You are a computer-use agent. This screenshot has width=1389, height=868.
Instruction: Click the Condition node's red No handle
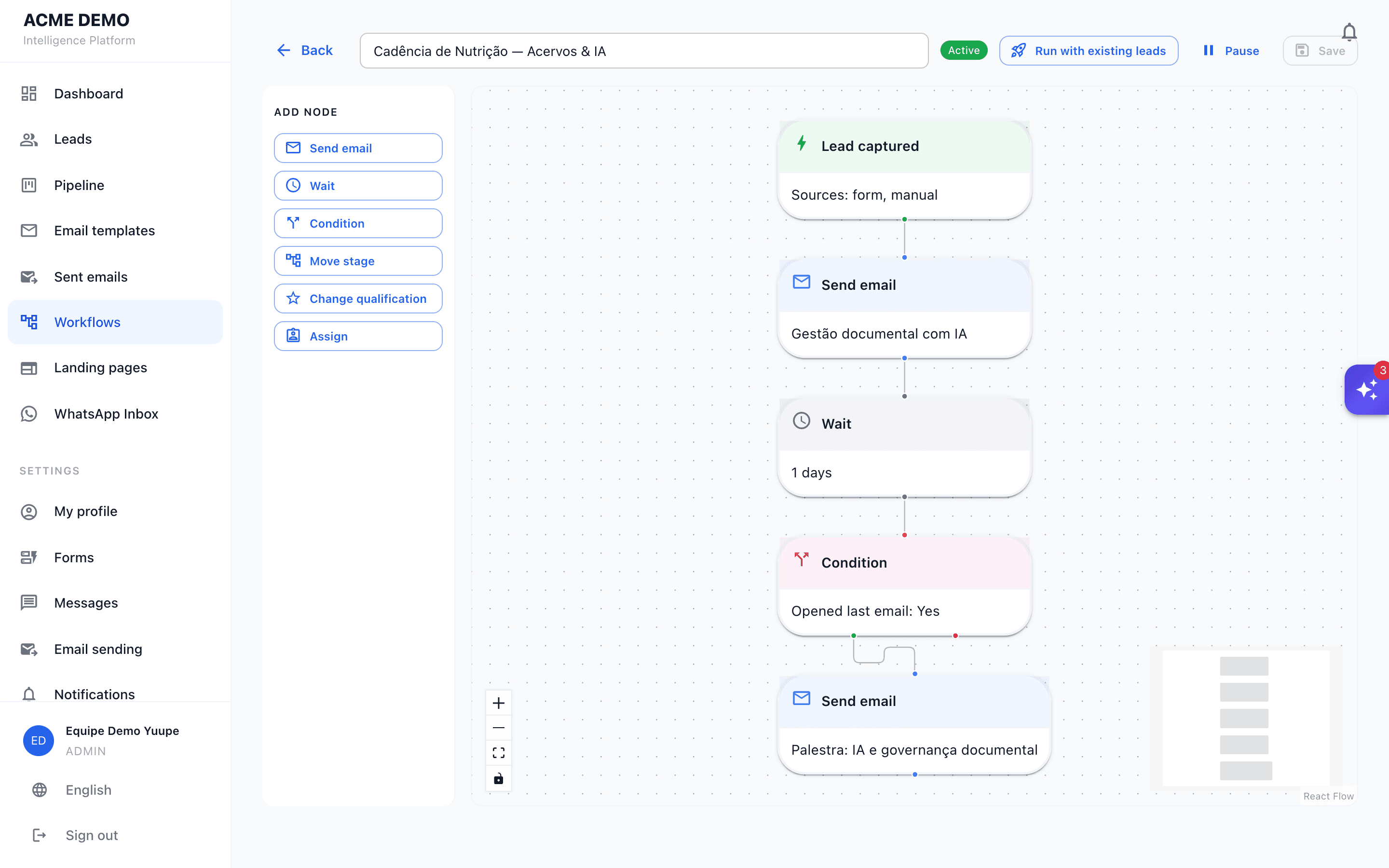point(955,636)
